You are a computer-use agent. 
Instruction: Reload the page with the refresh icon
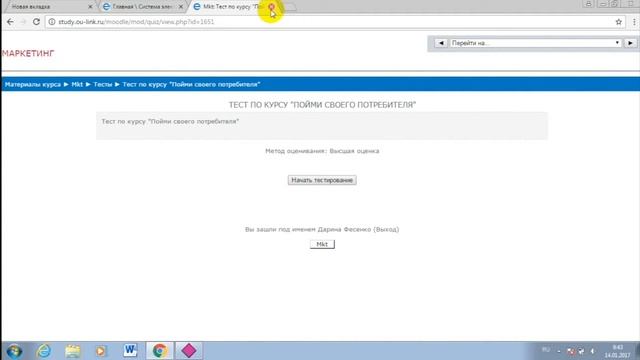(36, 22)
